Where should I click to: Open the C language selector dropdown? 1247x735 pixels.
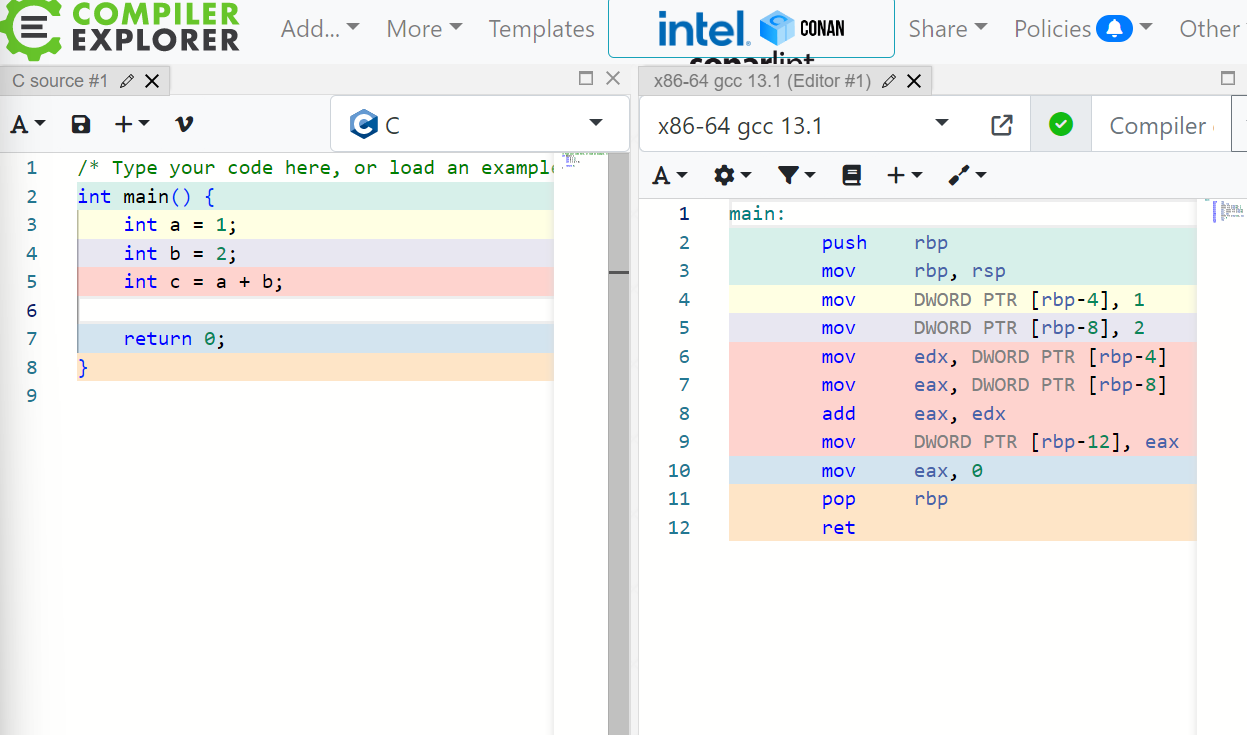(479, 124)
